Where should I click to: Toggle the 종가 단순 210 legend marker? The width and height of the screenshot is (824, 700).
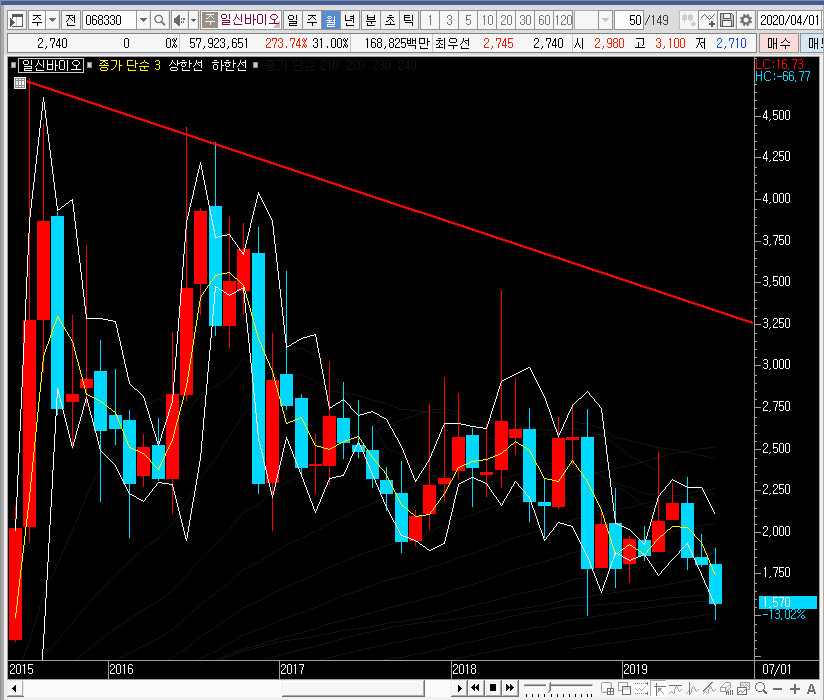pyautogui.click(x=256, y=65)
